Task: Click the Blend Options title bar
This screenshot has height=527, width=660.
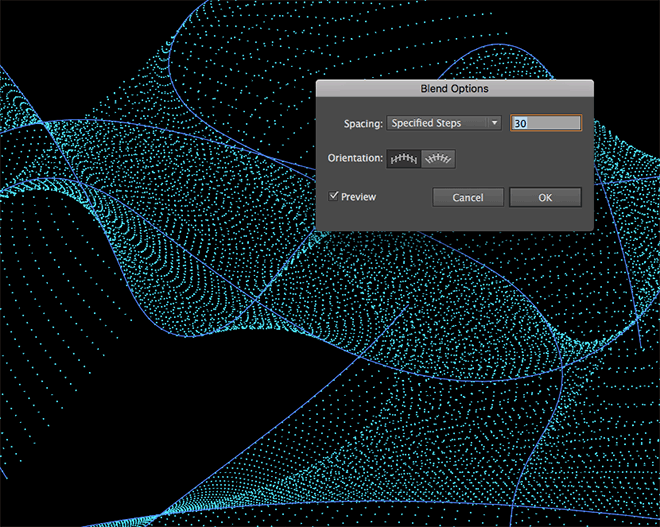Action: (x=455, y=89)
